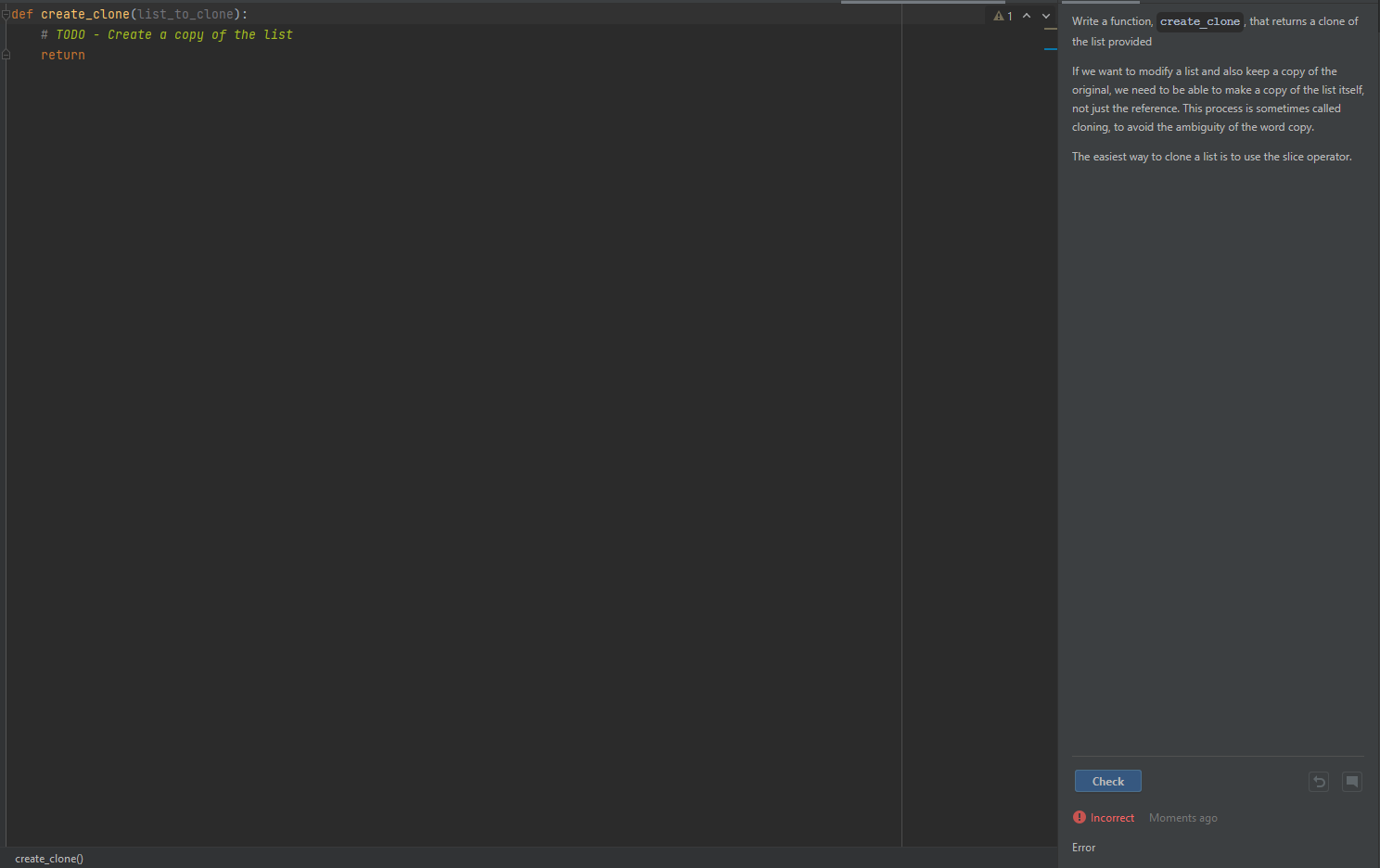Collapse the create_clone function with its fold marker
The height and width of the screenshot is (868, 1380).
click(6, 13)
